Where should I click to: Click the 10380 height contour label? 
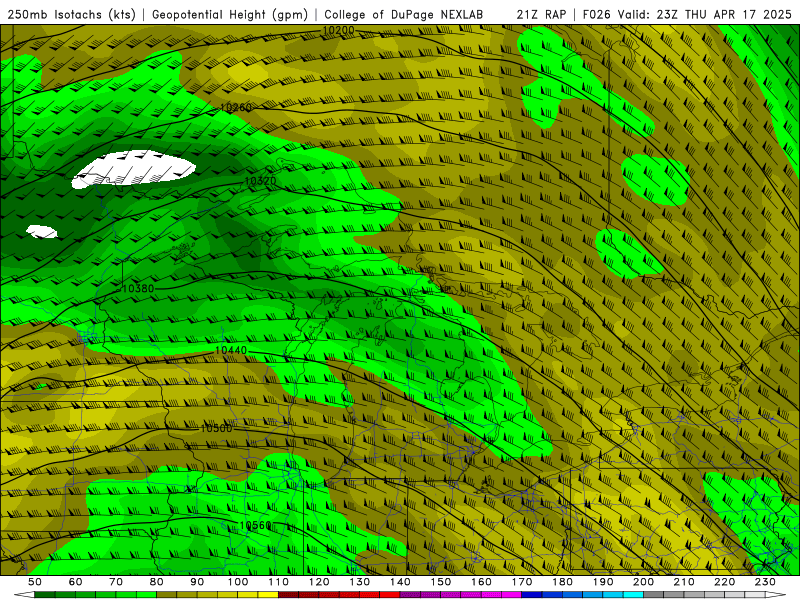click(138, 288)
